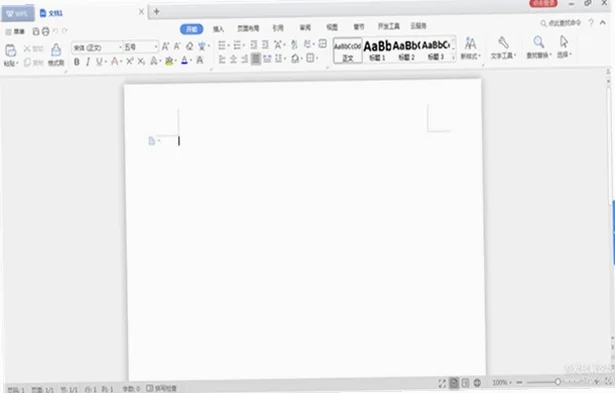Image resolution: width=615 pixels, height=393 pixels.
Task: Click the fullscreen icon in status bar
Action: [x=442, y=383]
